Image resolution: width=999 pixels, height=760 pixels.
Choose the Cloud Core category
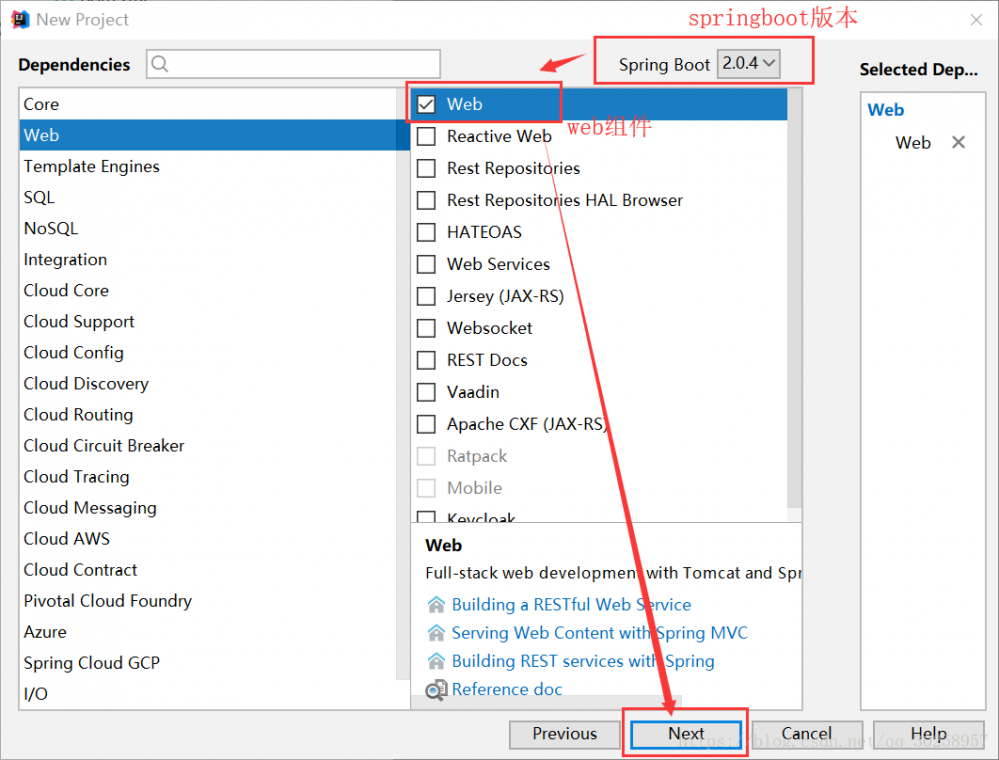pyautogui.click(x=208, y=290)
